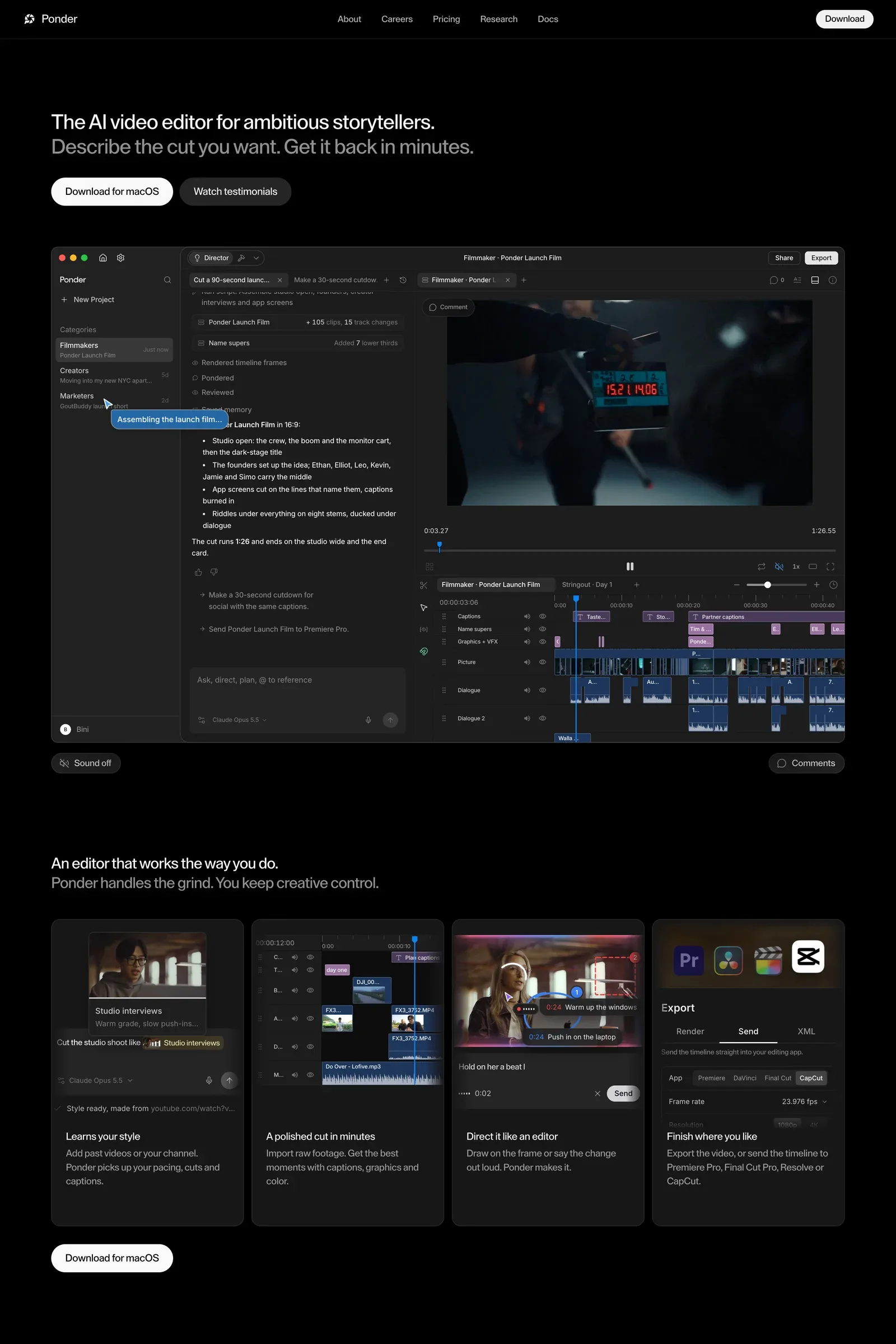The image size is (896, 1344).
Task: Click the search icon beside Ponder title
Action: [x=167, y=280]
